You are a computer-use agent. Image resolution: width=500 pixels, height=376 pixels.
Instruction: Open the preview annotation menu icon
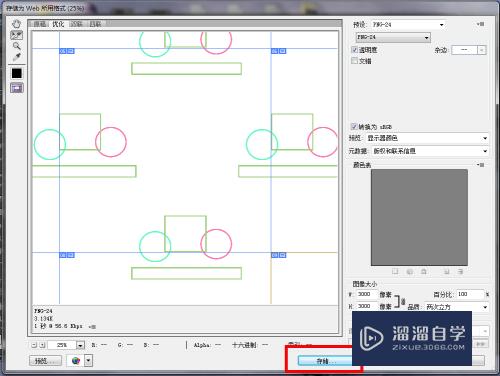click(x=92, y=327)
